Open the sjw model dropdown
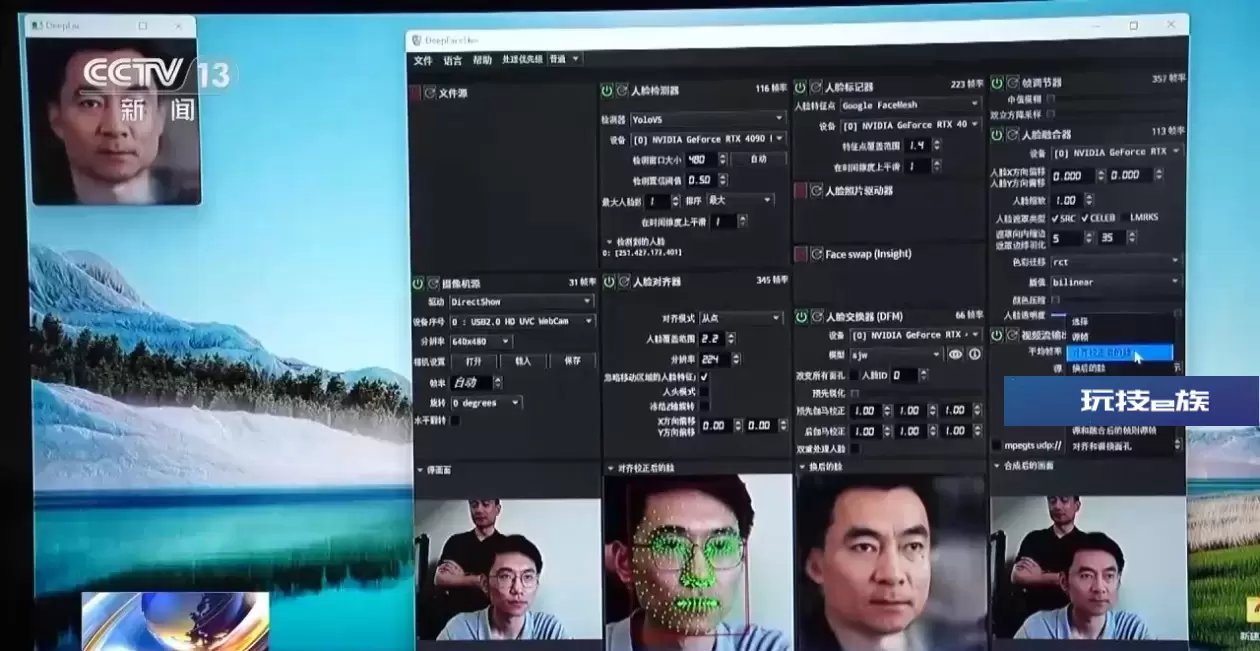Viewport: 1260px width, 651px height. (x=895, y=354)
